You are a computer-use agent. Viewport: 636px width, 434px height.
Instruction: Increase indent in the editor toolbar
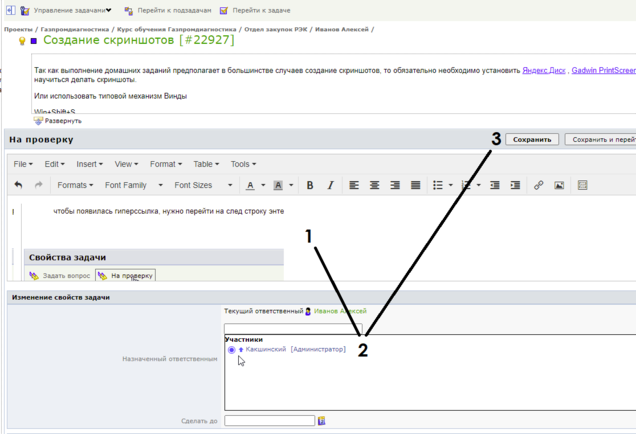515,185
